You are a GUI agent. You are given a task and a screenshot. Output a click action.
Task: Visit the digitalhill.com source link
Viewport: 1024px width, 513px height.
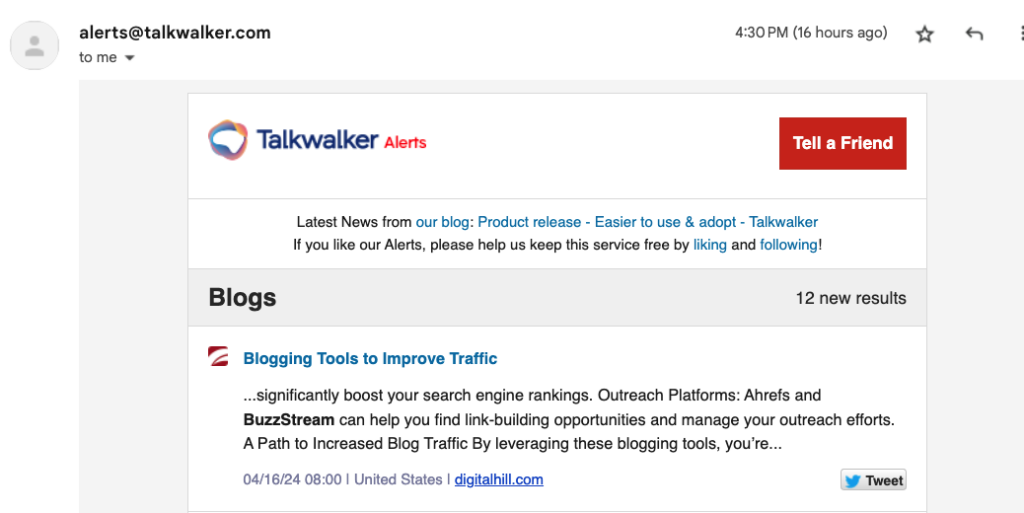coord(499,480)
